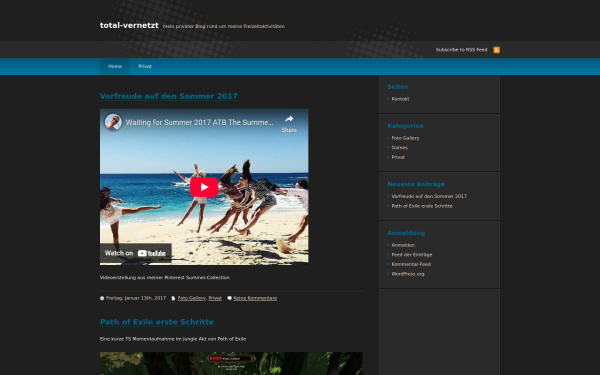Viewport: 600px width, 375px height.
Task: Open post Vorfreude auf den Sommer 2017 heading
Action: (x=168, y=96)
